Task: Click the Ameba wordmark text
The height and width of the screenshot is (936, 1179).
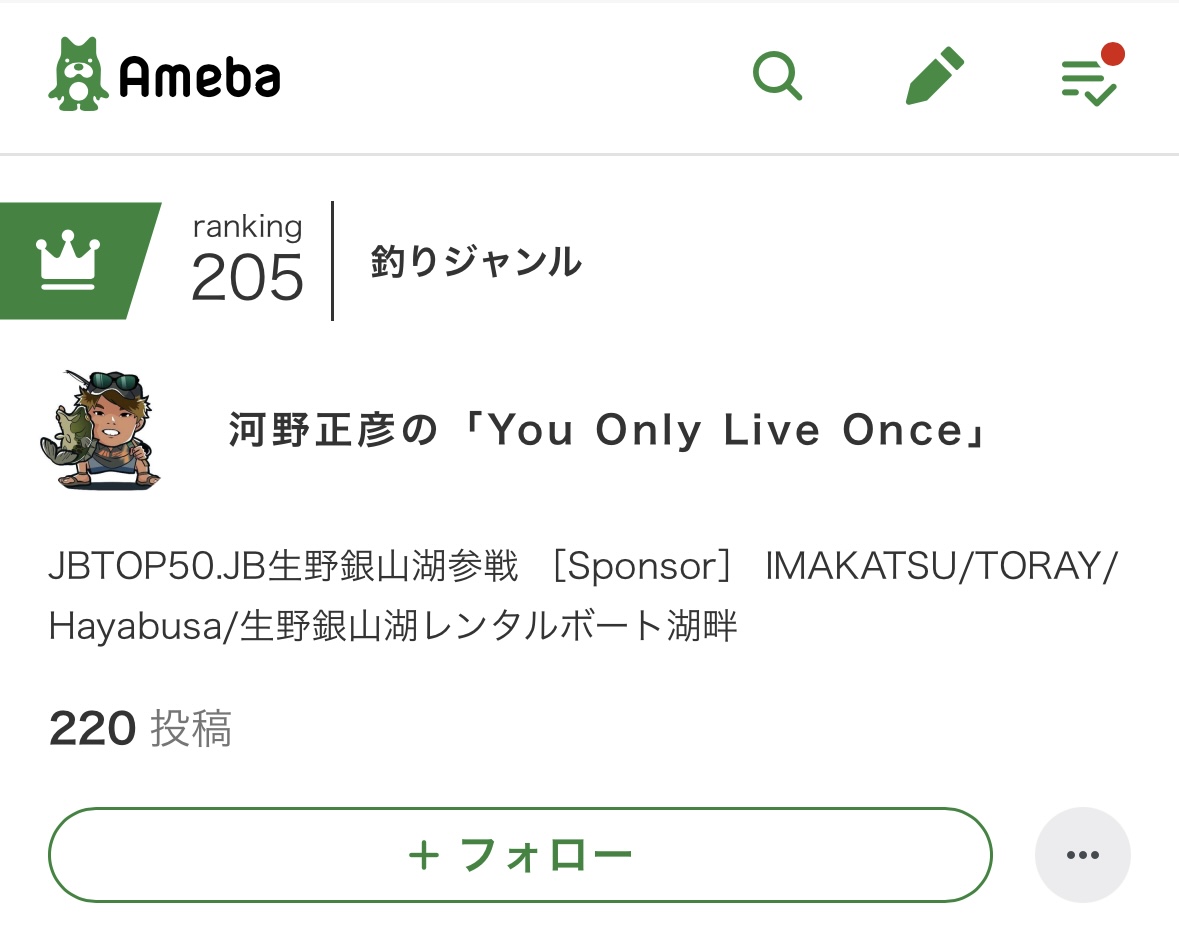Action: click(x=199, y=77)
